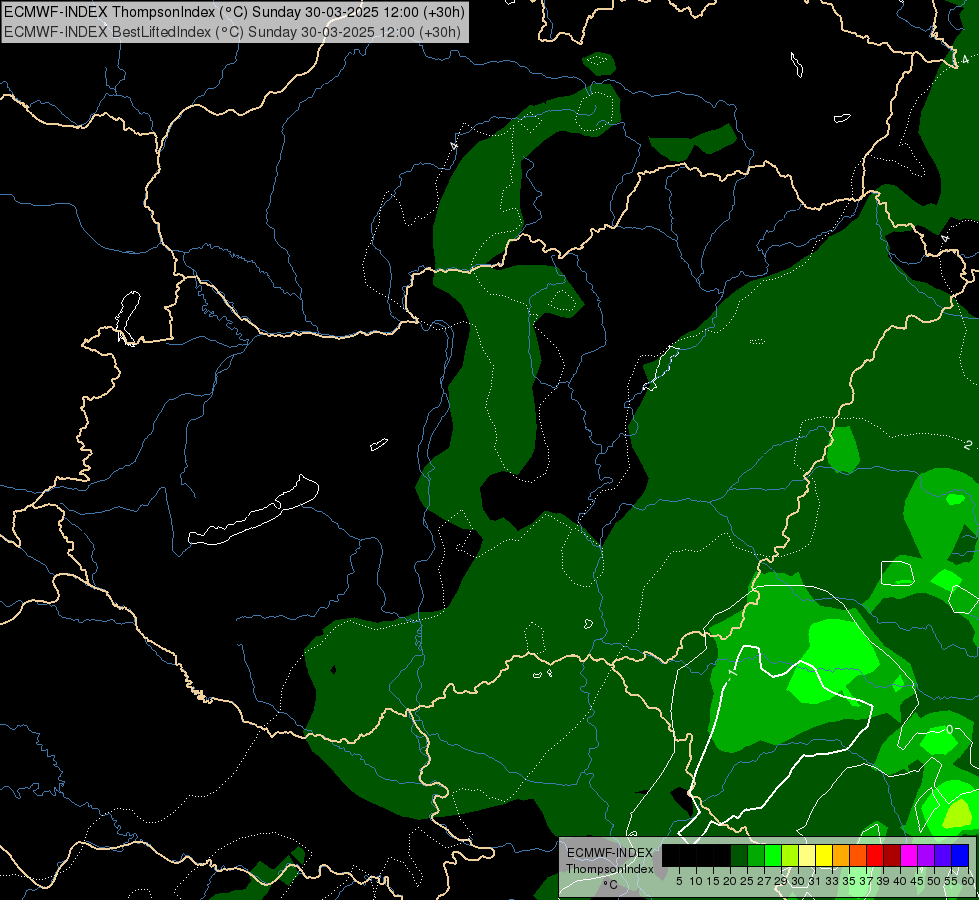Click the purple 45–50 legend swatch
979x900 pixels.
pos(926,856)
